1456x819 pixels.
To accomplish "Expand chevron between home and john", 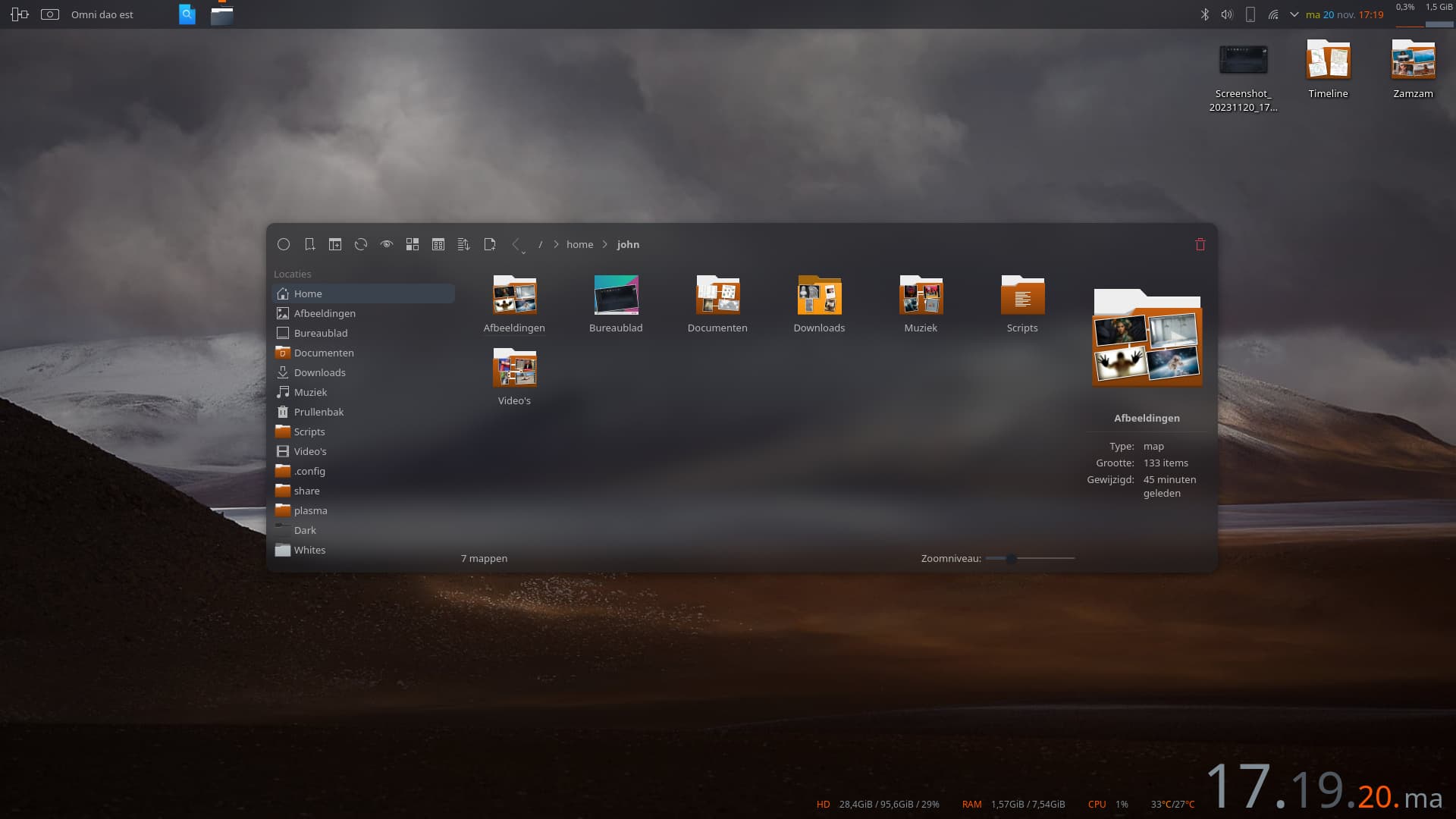I will coord(605,244).
